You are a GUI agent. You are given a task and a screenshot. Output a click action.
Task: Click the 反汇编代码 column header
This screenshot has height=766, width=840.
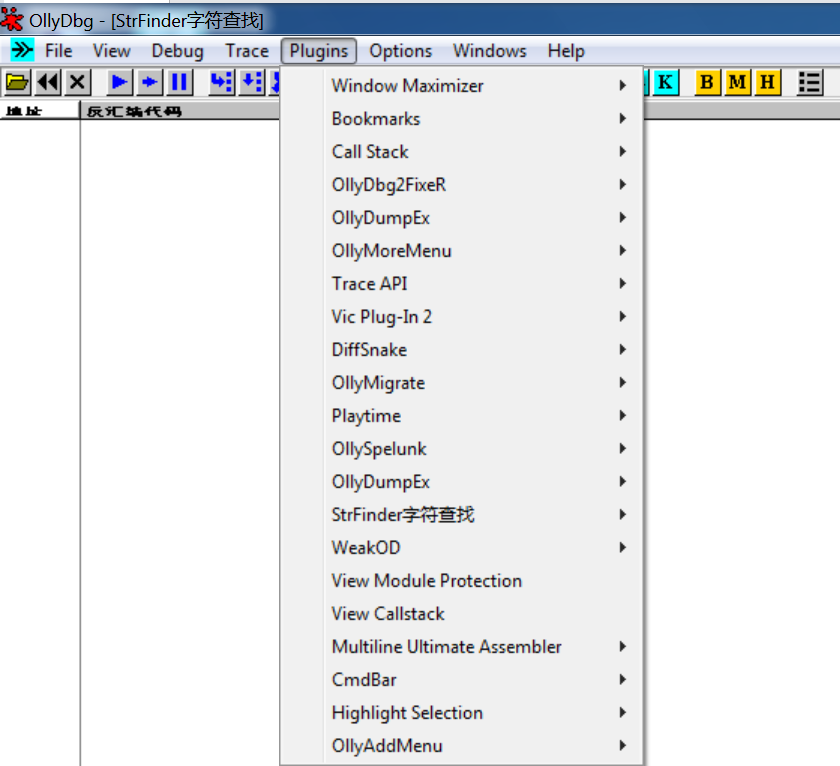[180, 111]
